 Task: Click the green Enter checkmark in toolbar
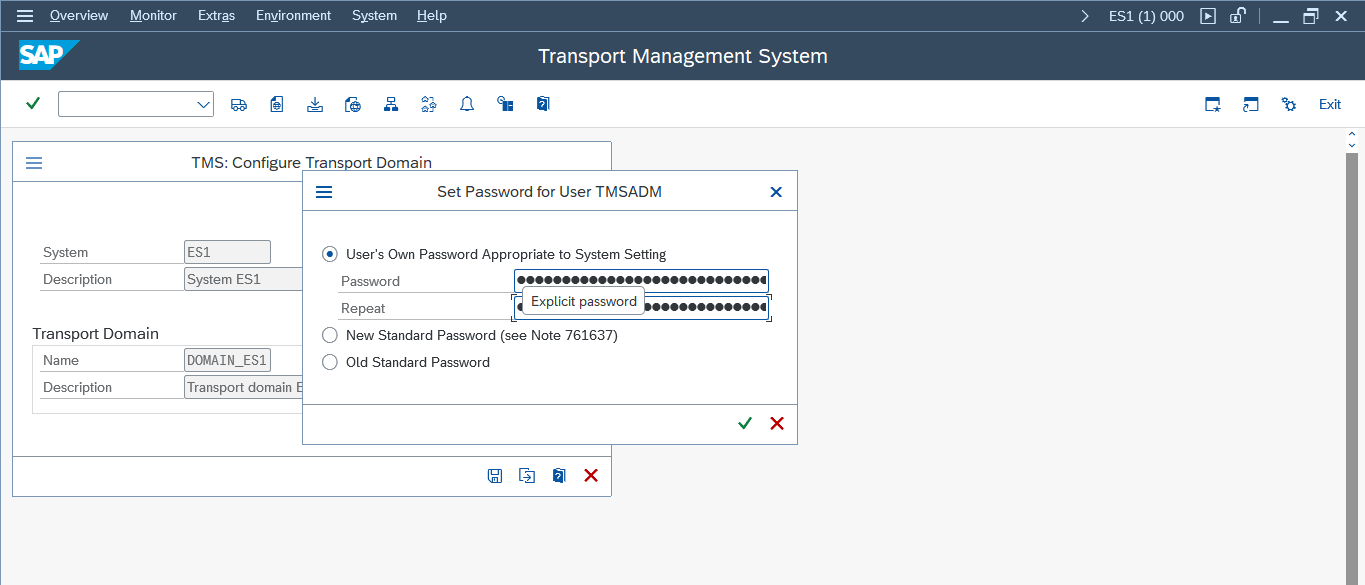click(33, 104)
